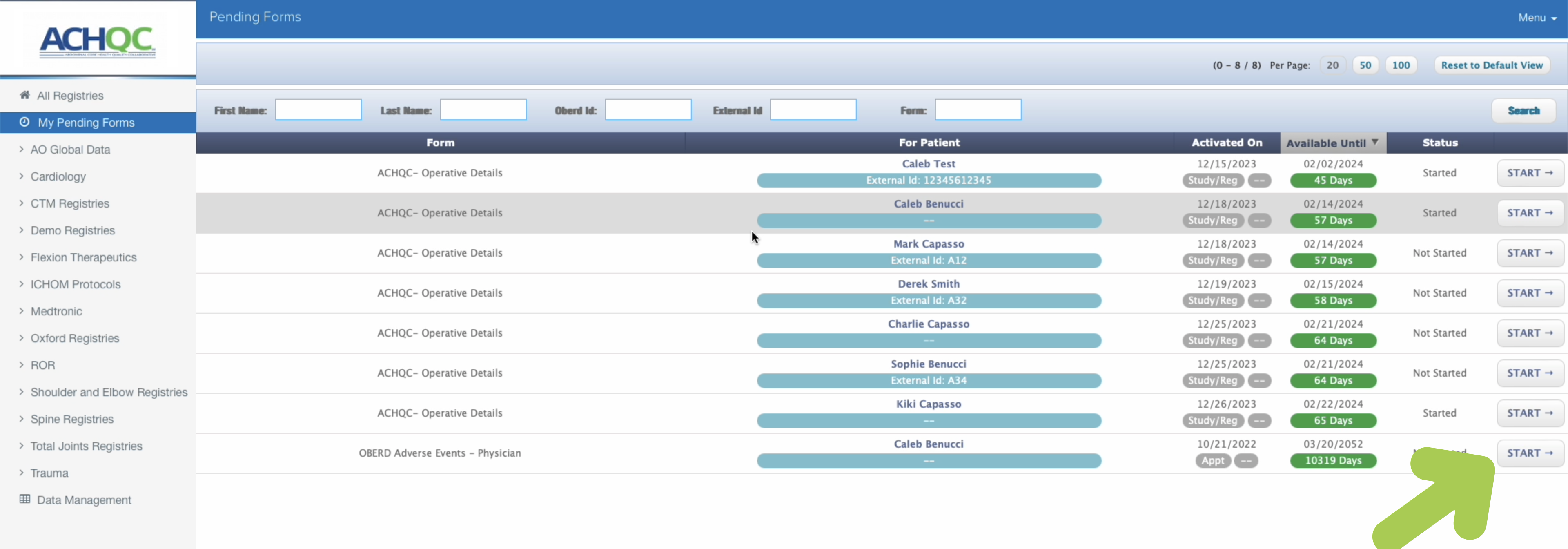Image resolution: width=1568 pixels, height=549 pixels.
Task: Open Data Management in the sidebar
Action: pos(84,500)
